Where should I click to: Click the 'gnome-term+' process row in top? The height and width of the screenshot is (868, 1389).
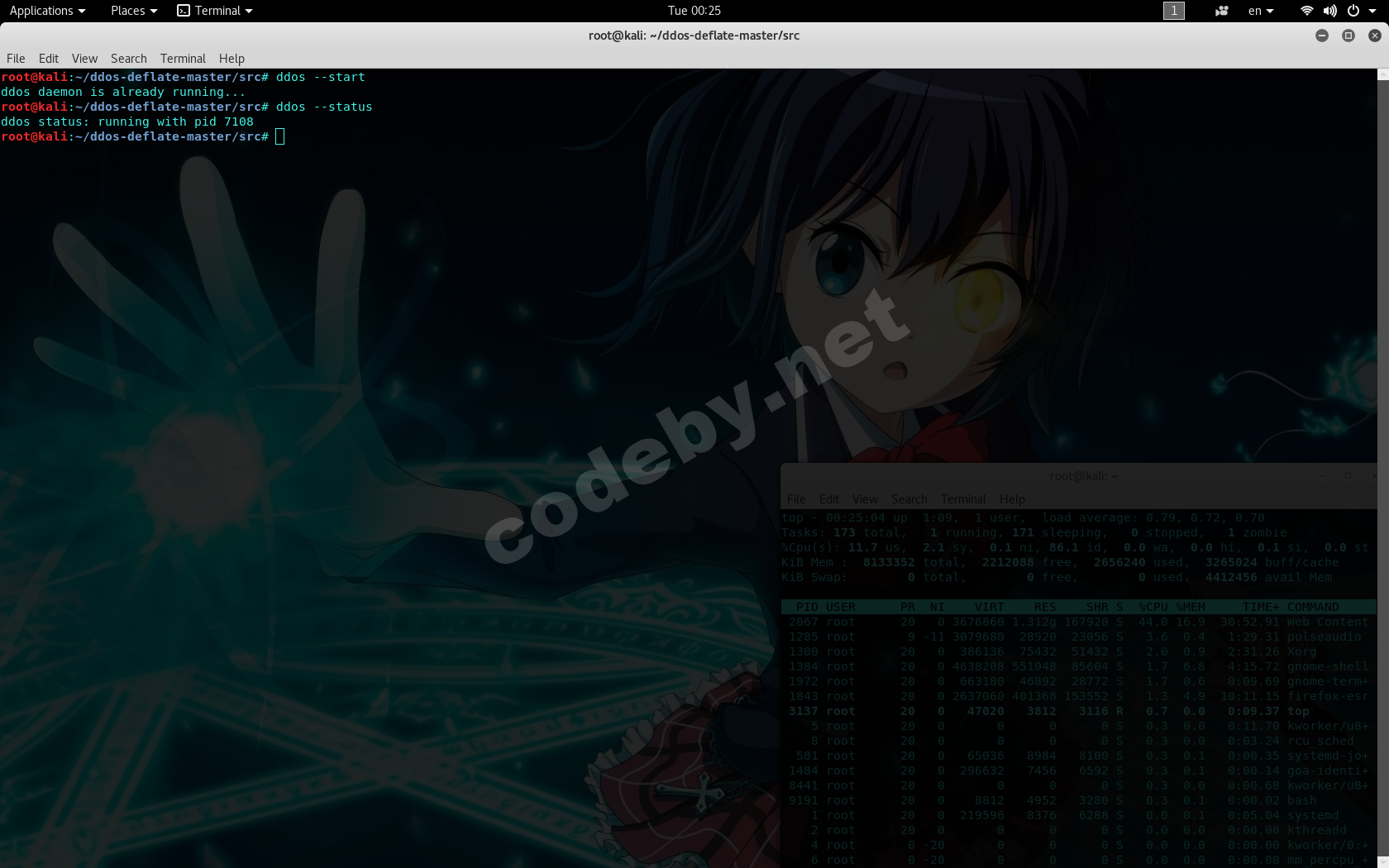[1078, 682]
